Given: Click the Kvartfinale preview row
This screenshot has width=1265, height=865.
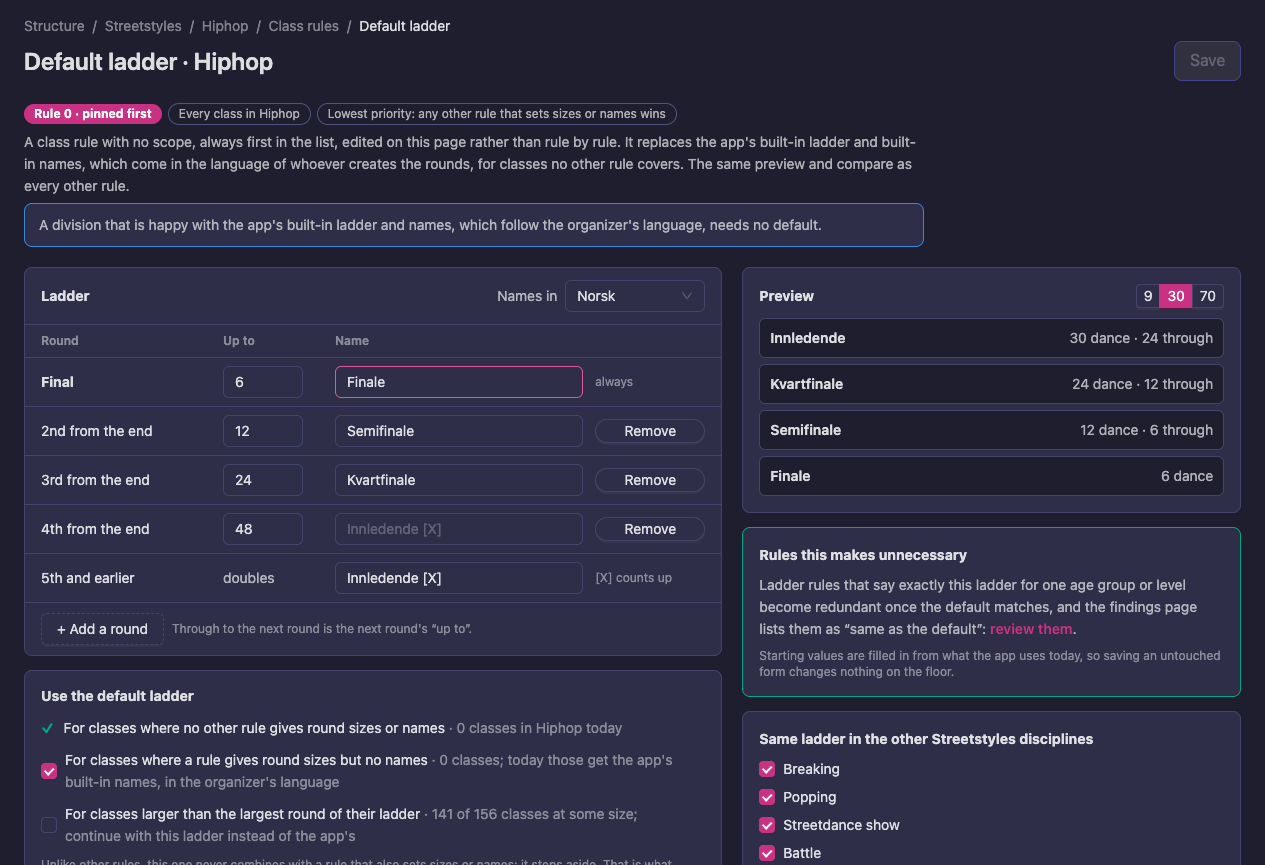Looking at the screenshot, I should [991, 384].
